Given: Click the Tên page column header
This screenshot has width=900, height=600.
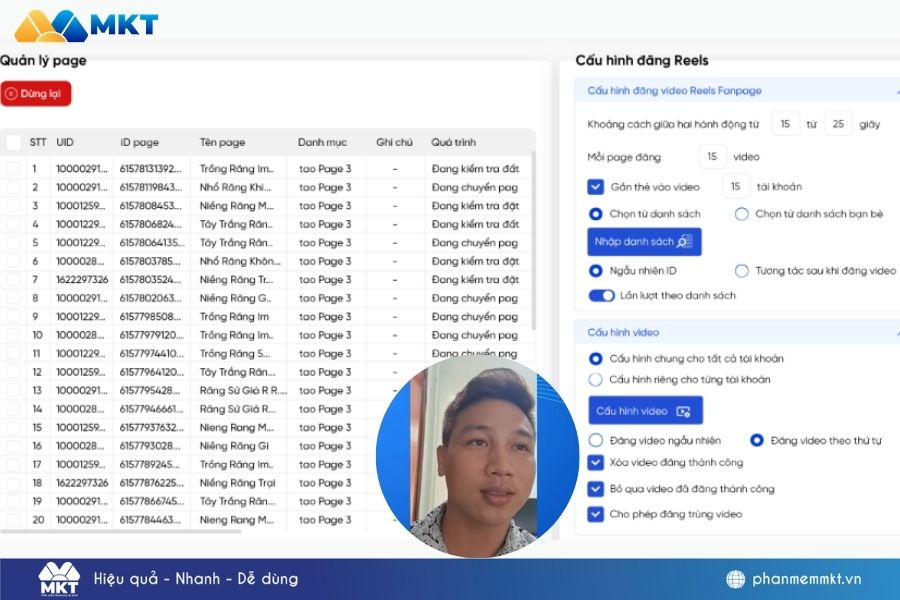Looking at the screenshot, I should (222, 142).
